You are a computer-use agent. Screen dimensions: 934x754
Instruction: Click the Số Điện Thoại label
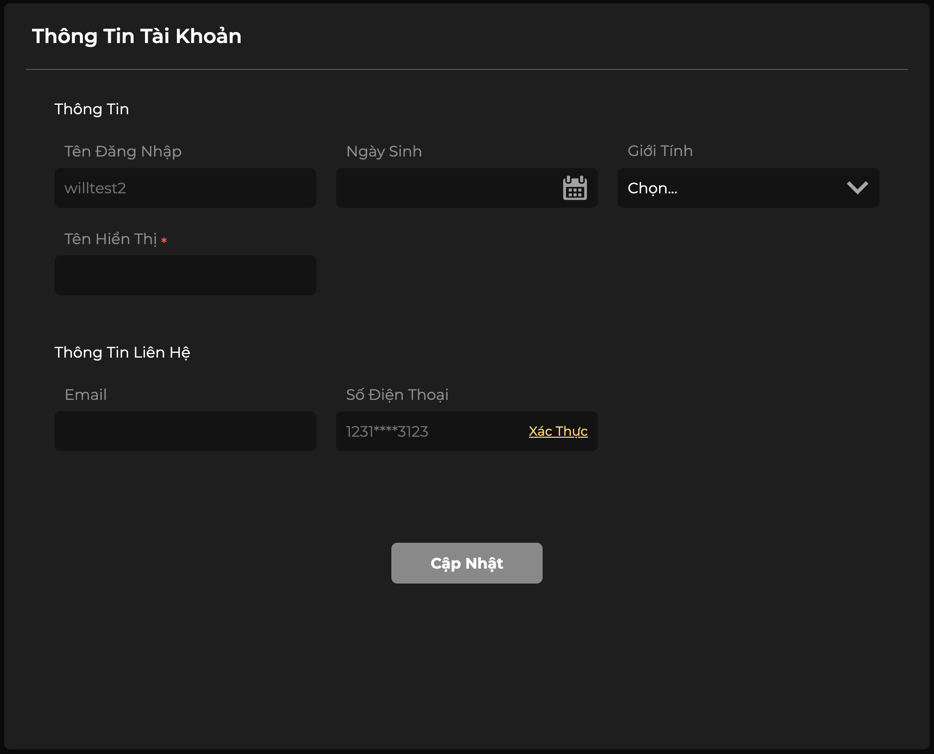coord(397,395)
